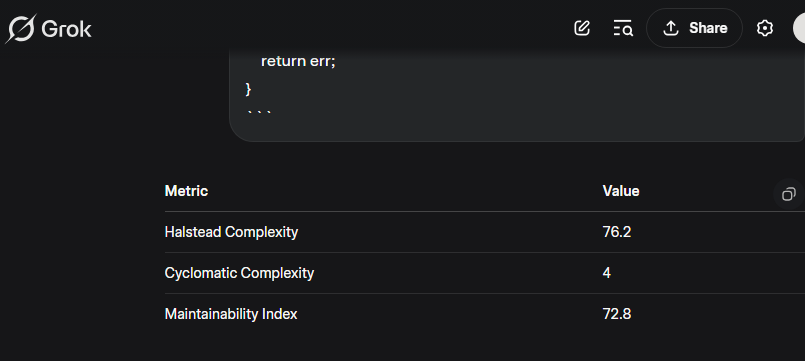Select the Value column header
Screen dimensions: 805x361
tap(621, 191)
